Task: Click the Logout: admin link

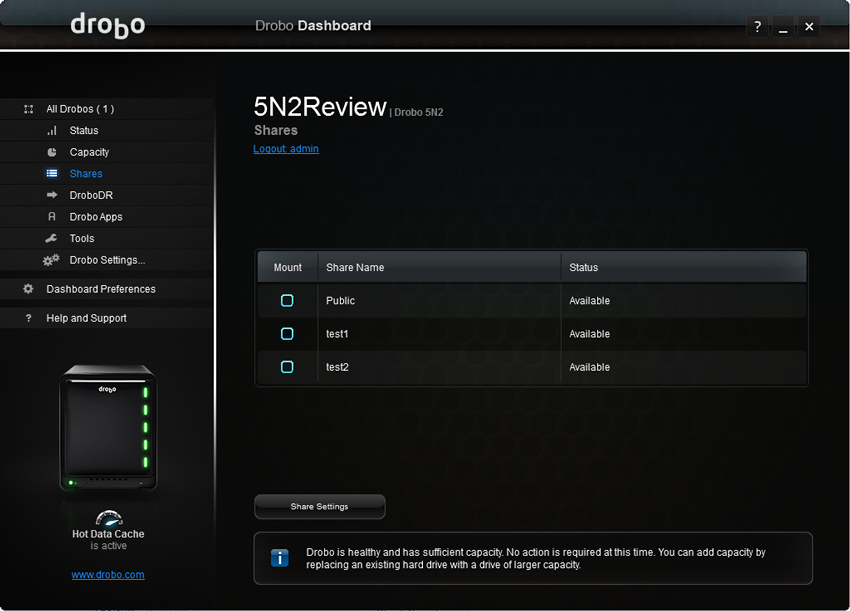Action: [286, 149]
